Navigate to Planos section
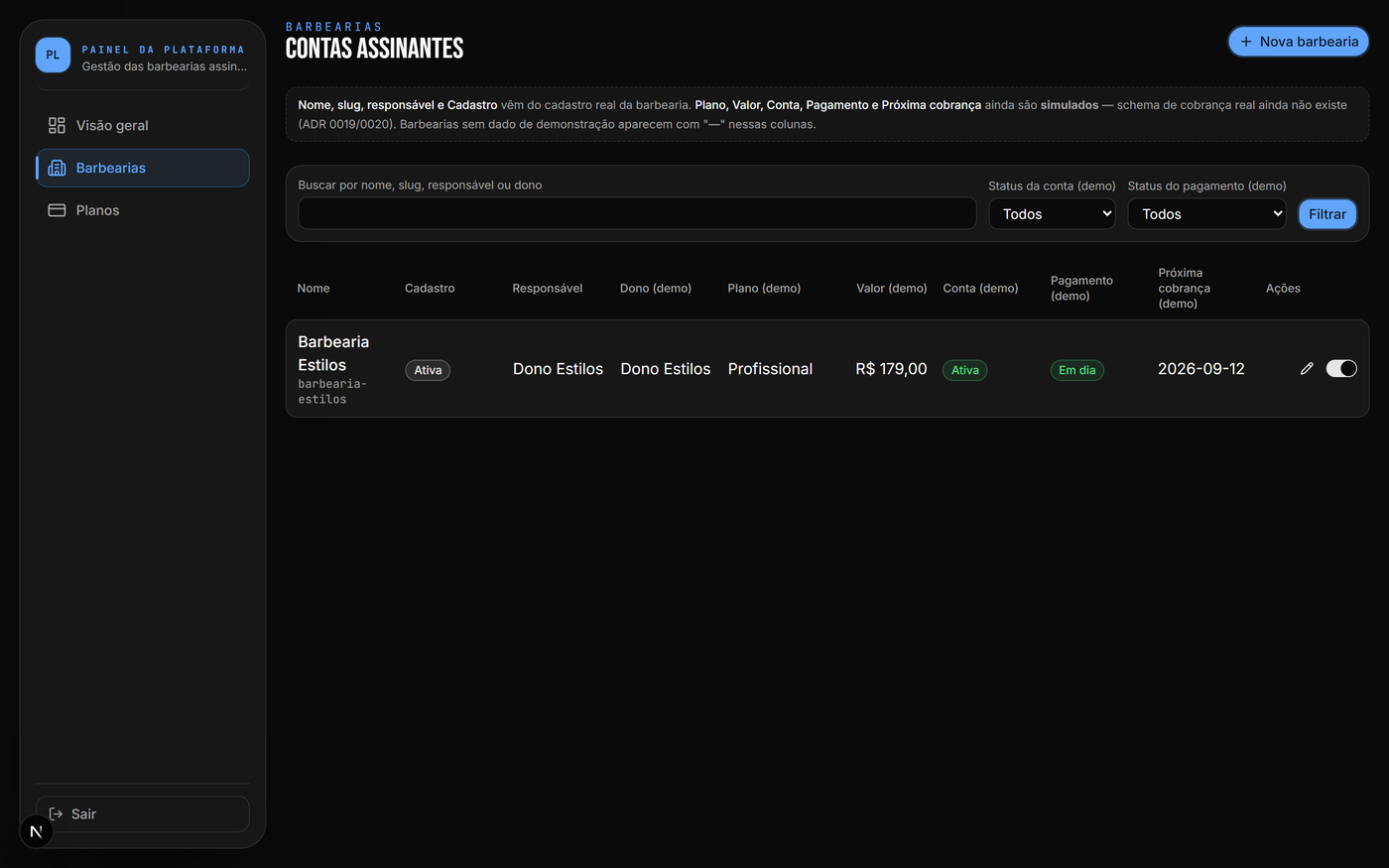1389x868 pixels. 143,210
